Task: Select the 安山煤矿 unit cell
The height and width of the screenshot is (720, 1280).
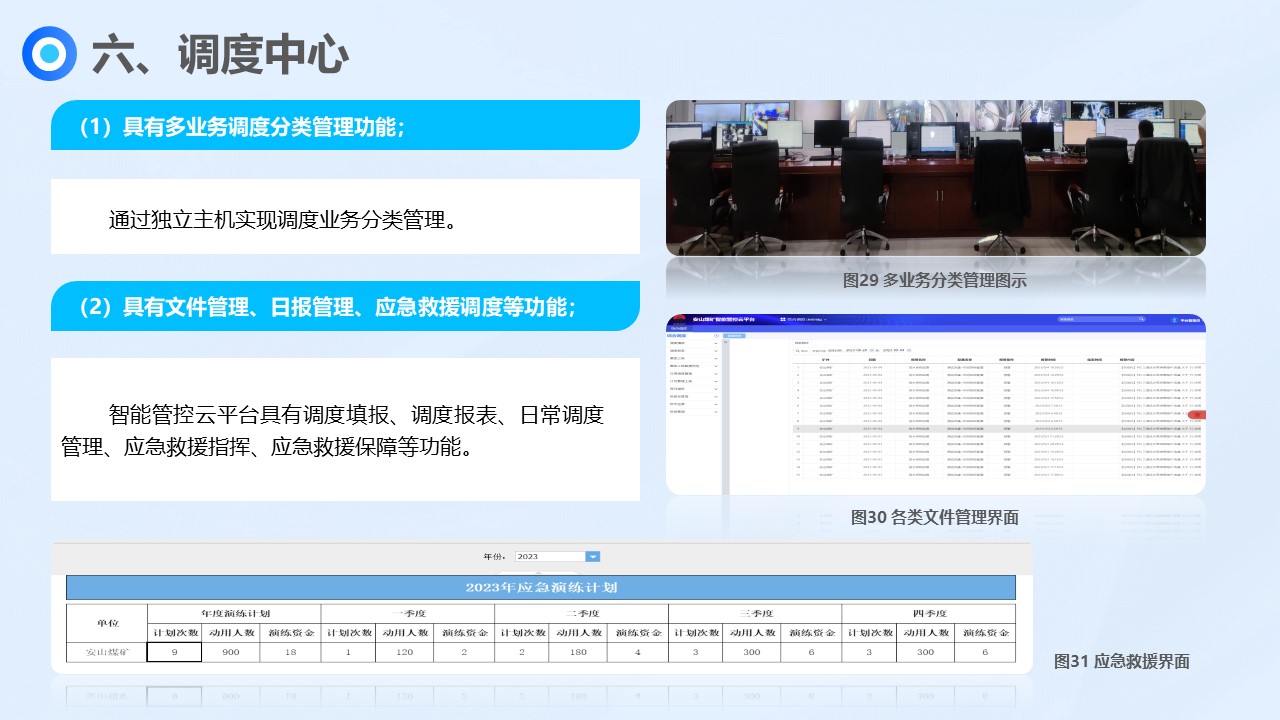Action: 107,652
